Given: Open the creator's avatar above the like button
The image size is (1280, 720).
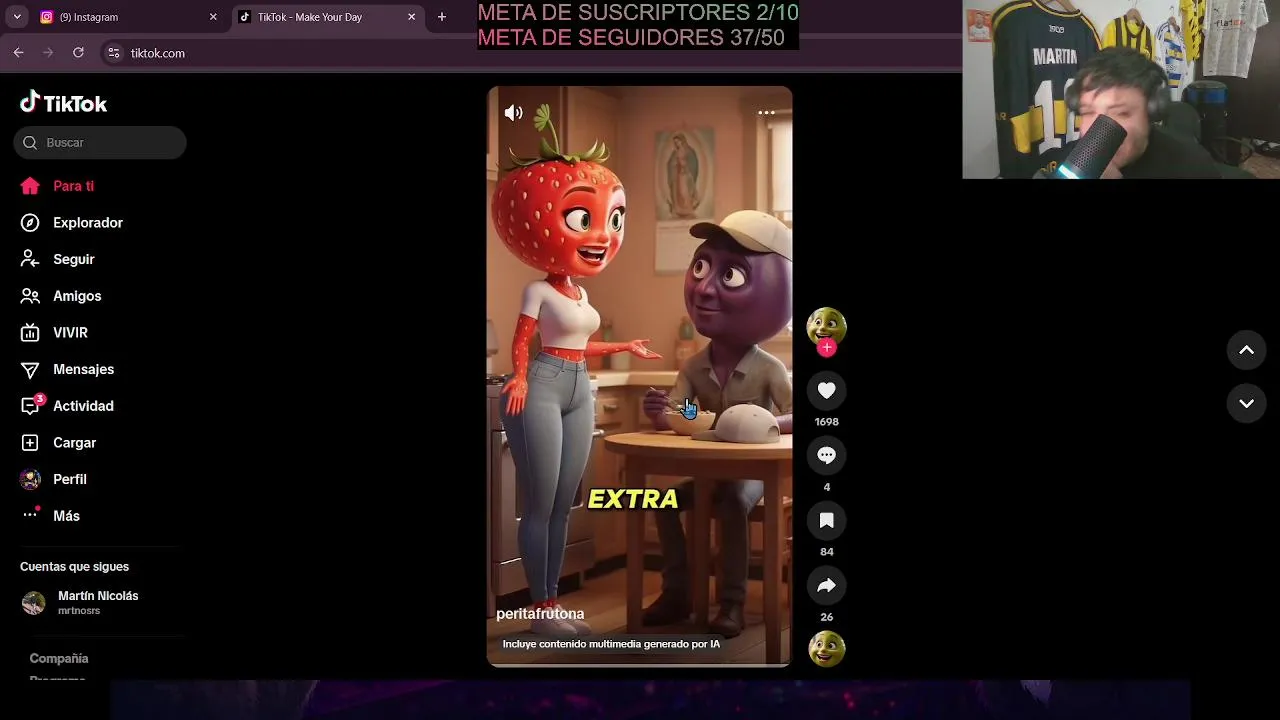Looking at the screenshot, I should tap(826, 326).
